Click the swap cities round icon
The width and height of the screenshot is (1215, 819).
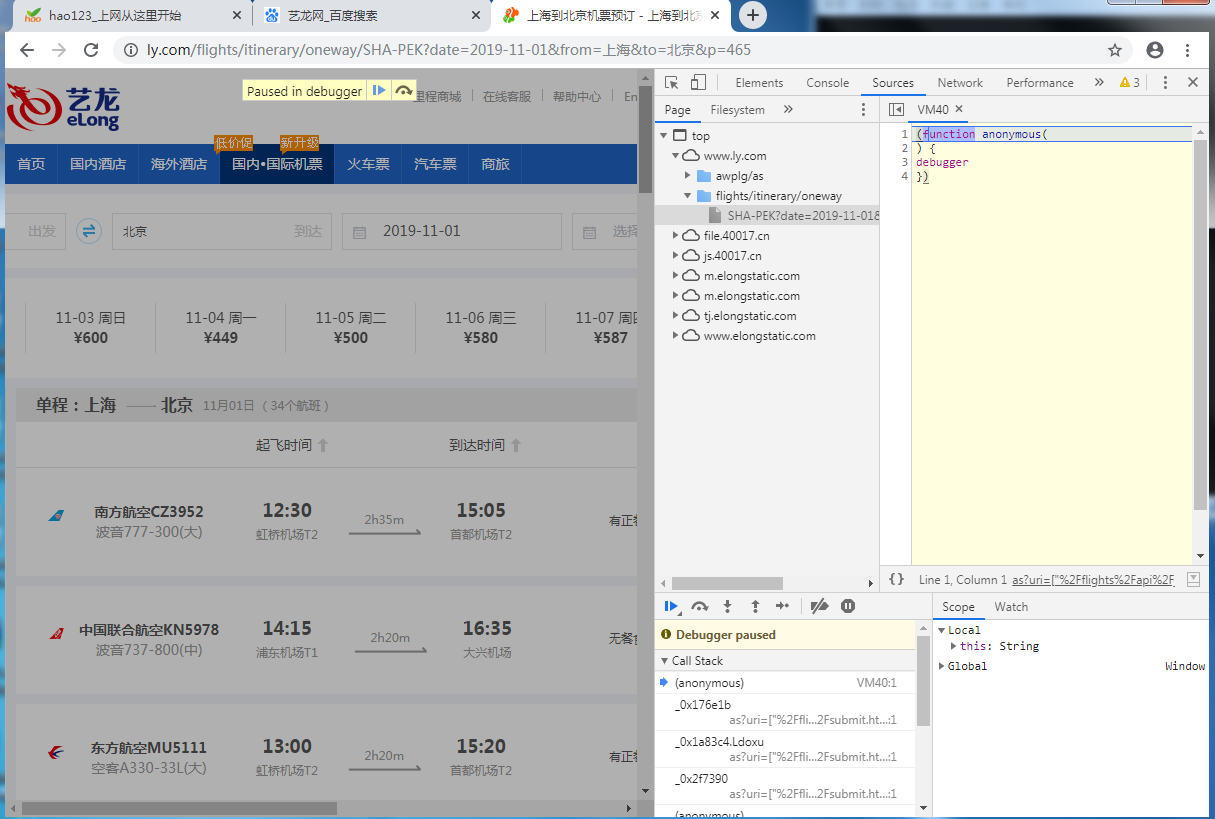tap(89, 231)
